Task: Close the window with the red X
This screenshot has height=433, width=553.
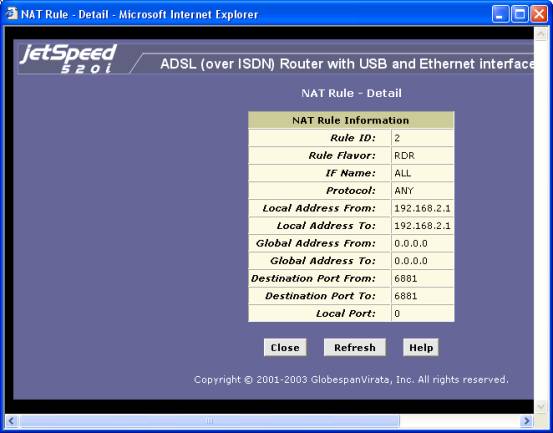Action: (540, 14)
